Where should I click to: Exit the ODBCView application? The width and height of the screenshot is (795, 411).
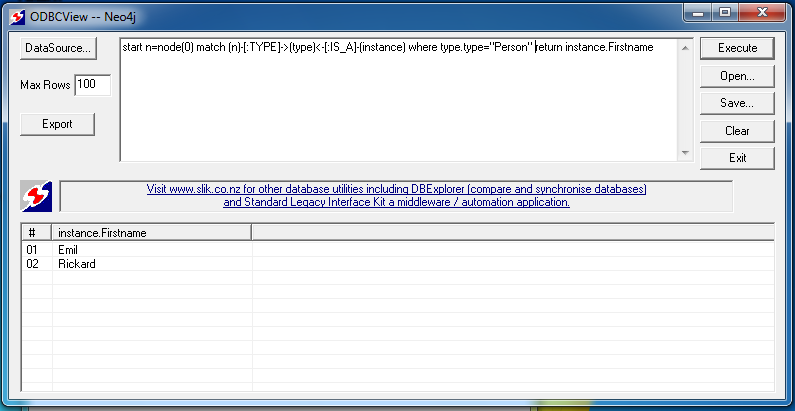[x=737, y=158]
